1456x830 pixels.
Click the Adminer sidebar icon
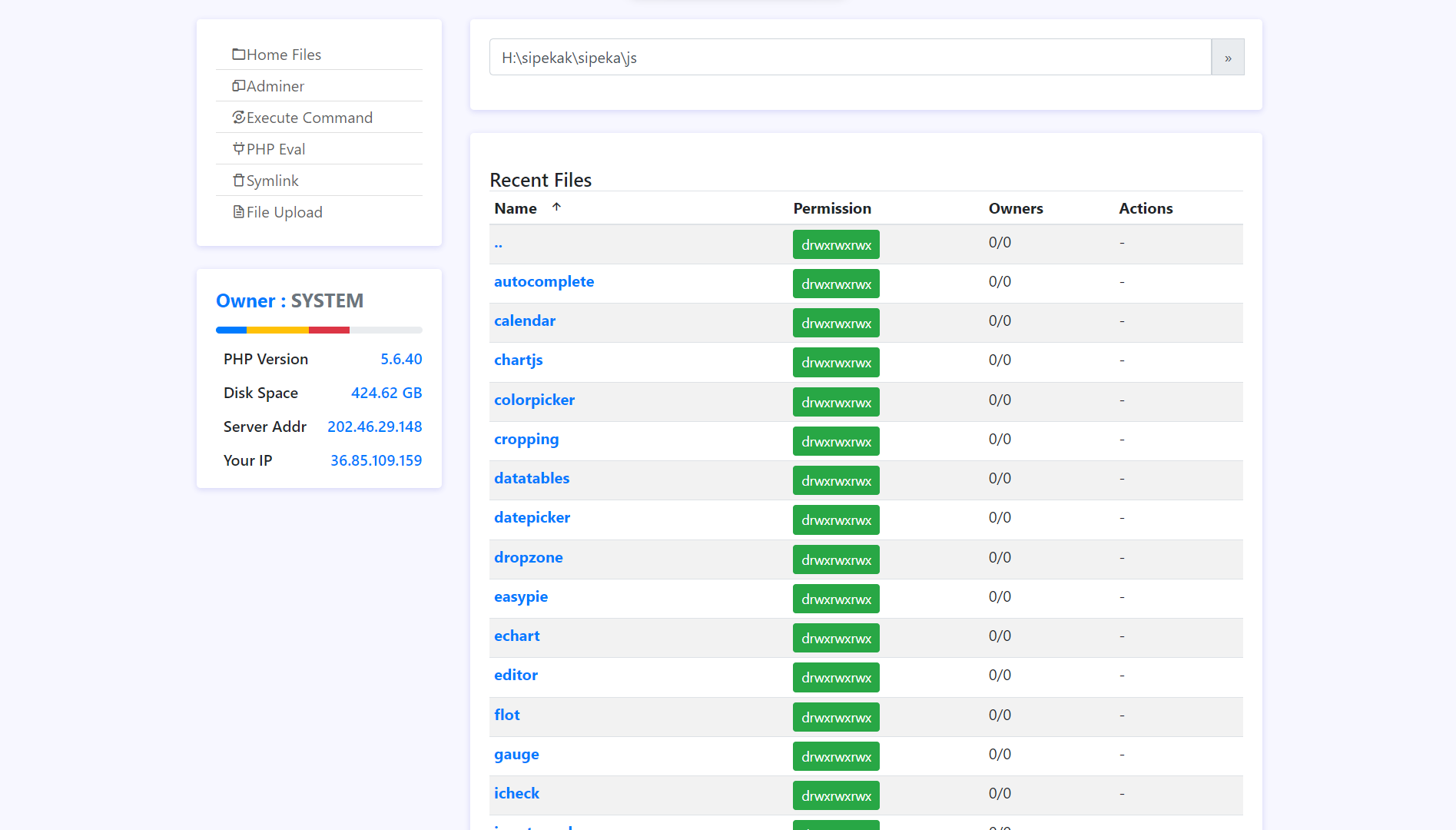[x=239, y=86]
